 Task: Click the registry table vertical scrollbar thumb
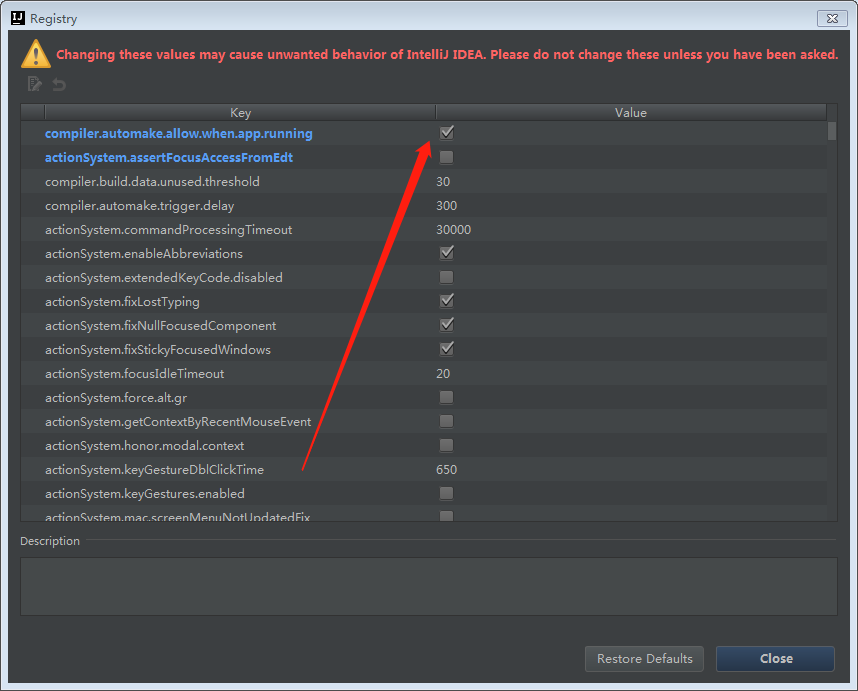click(x=832, y=131)
